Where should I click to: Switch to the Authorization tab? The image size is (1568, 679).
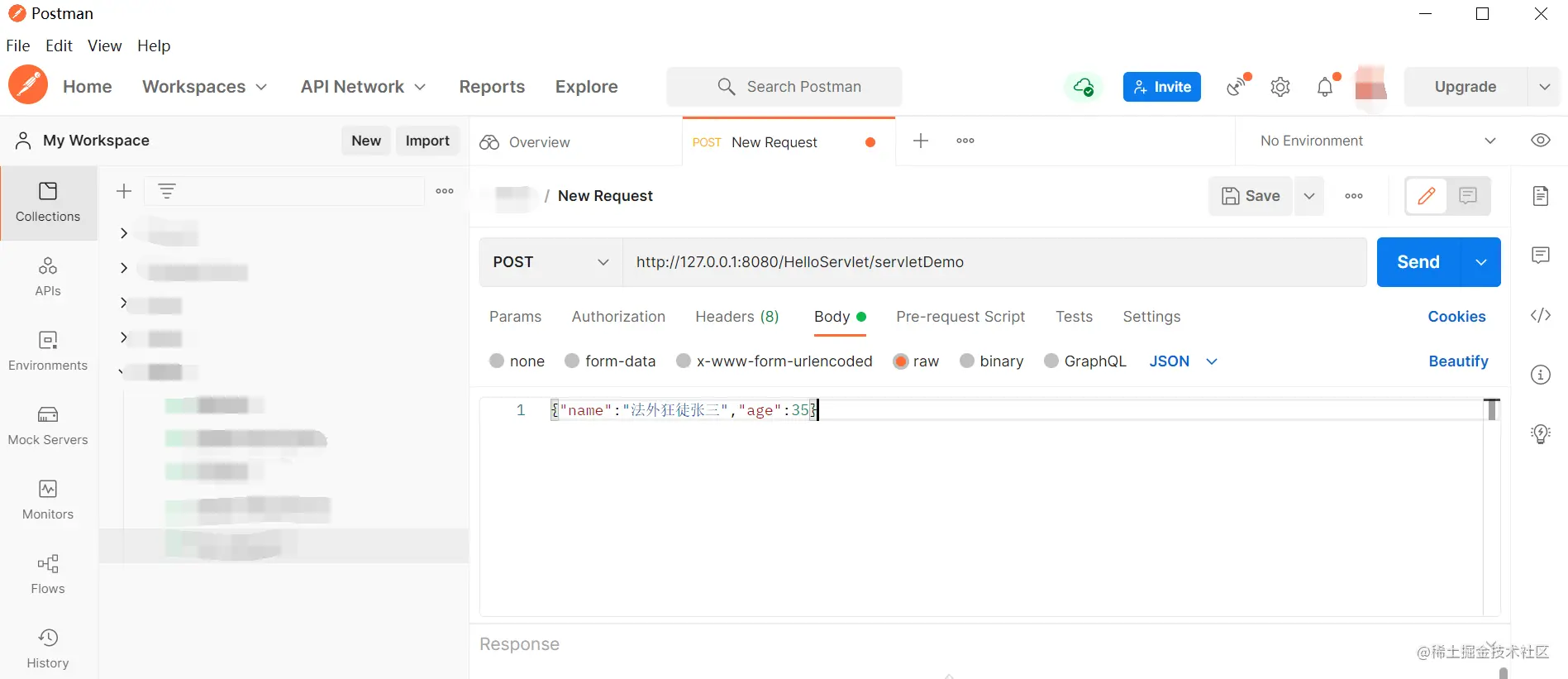(618, 317)
